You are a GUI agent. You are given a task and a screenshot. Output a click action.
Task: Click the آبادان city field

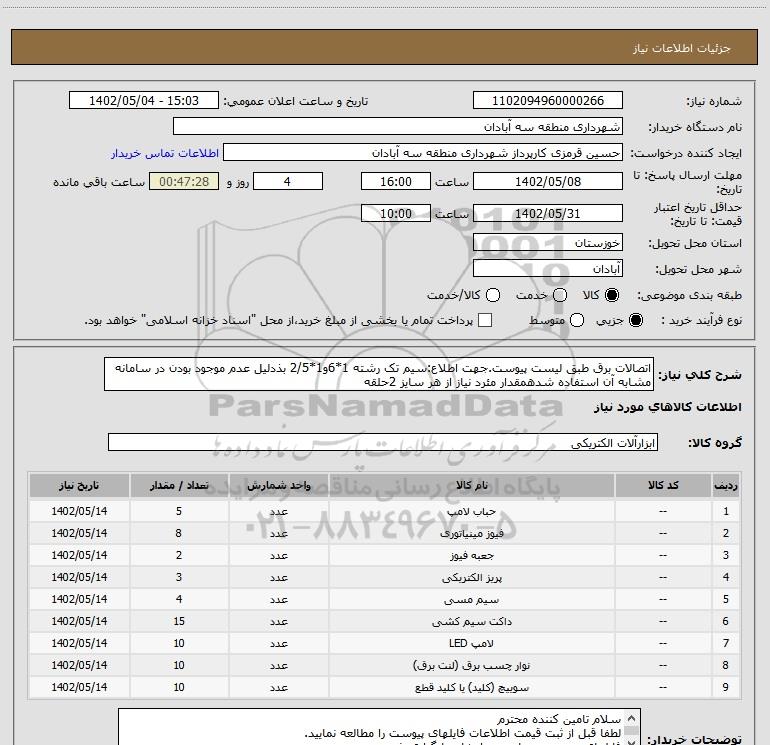click(x=548, y=268)
